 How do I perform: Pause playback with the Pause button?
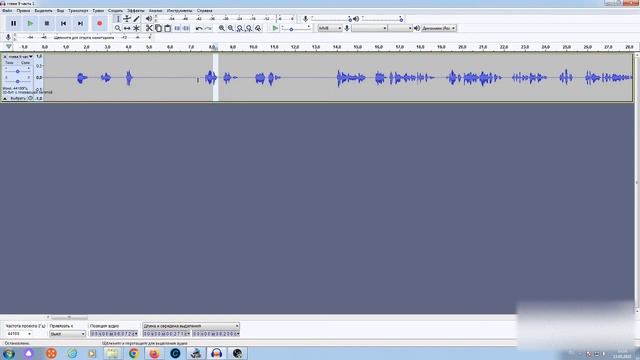coord(13,23)
